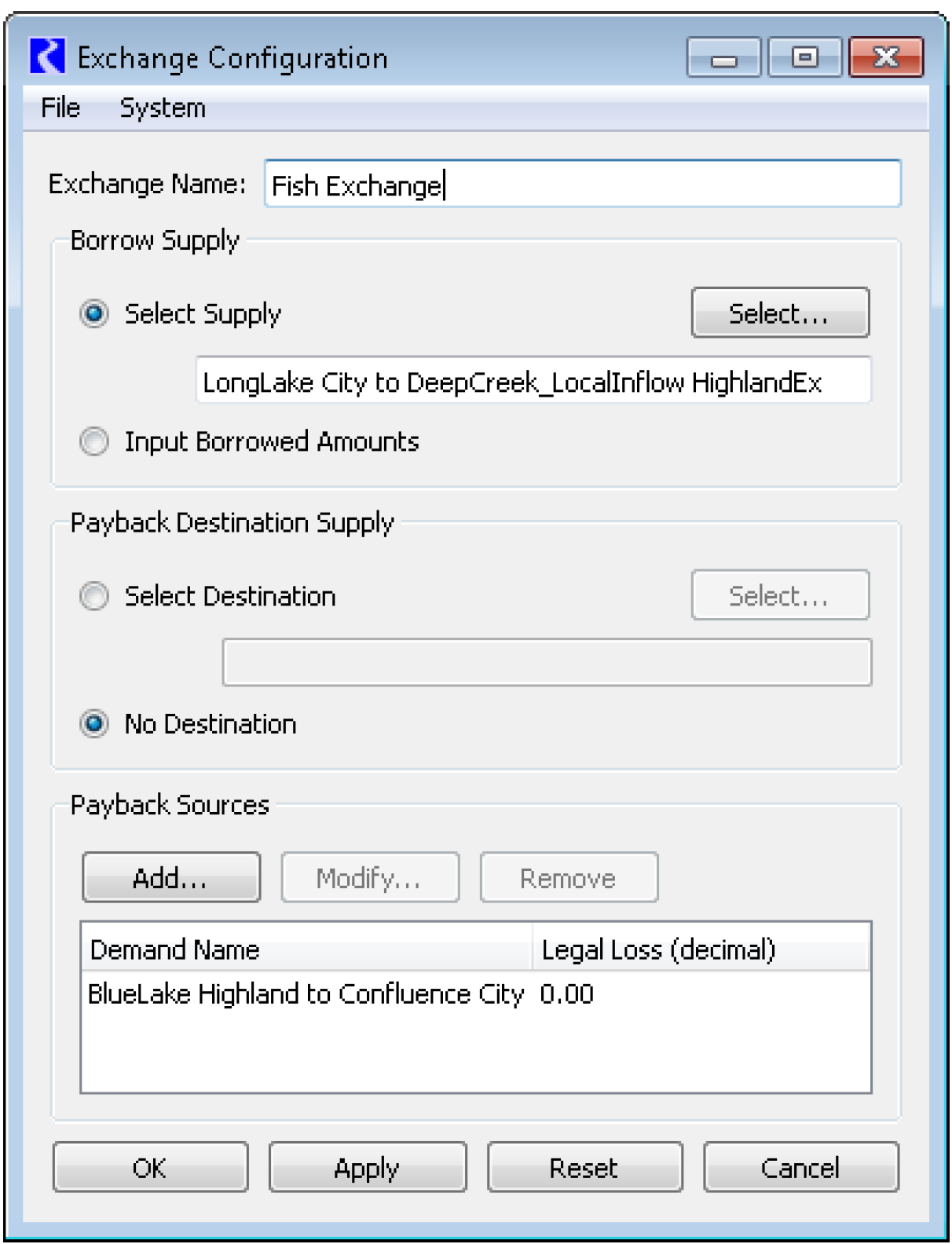Add a new payback source
The image size is (952, 1244).
pos(170,878)
